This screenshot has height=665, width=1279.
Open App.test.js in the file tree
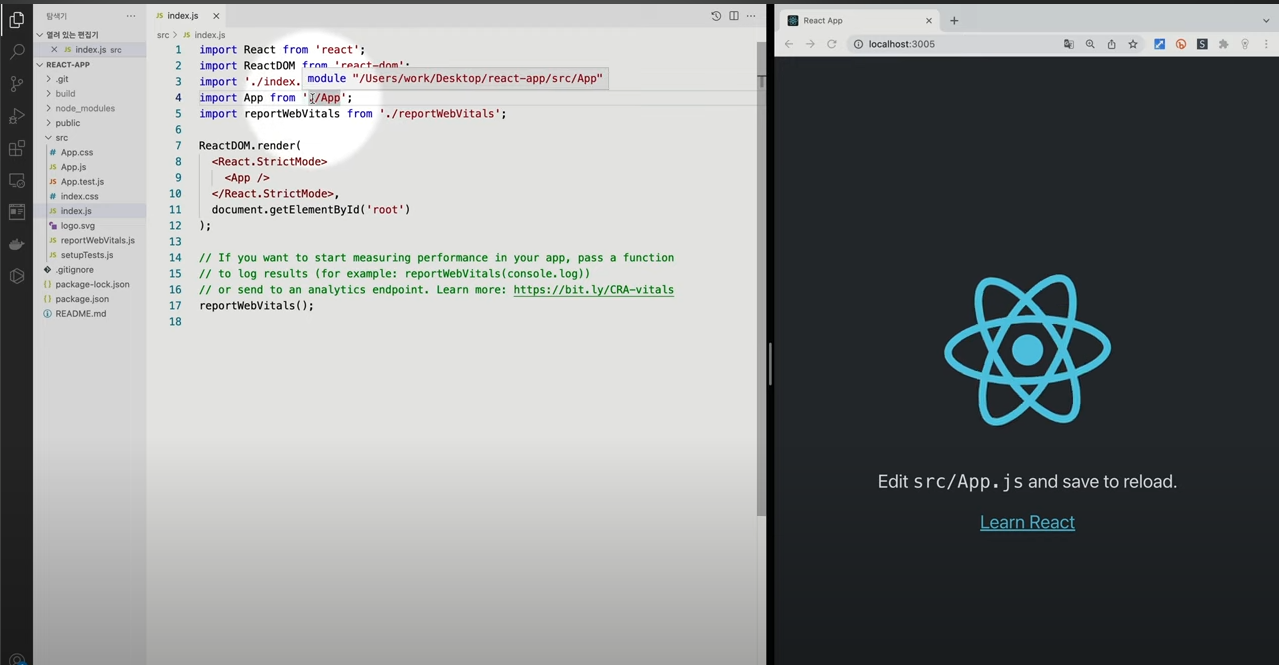coord(82,182)
